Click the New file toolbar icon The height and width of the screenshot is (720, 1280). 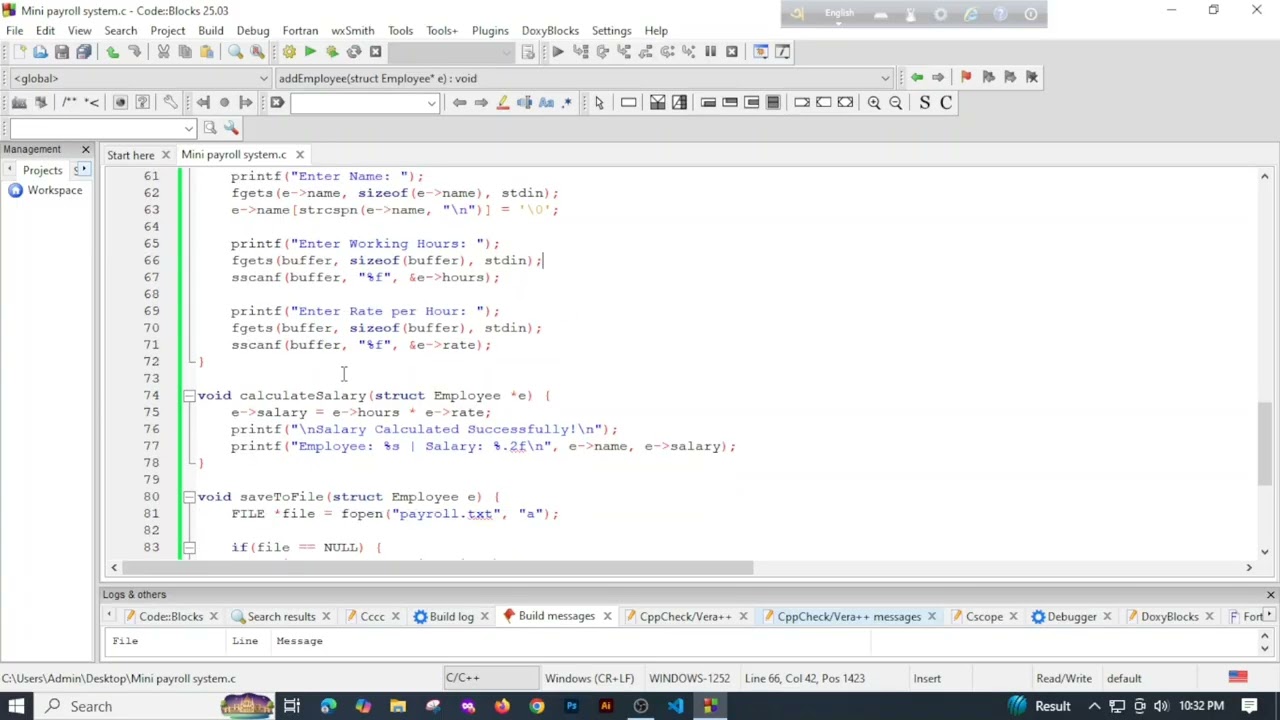[19, 52]
